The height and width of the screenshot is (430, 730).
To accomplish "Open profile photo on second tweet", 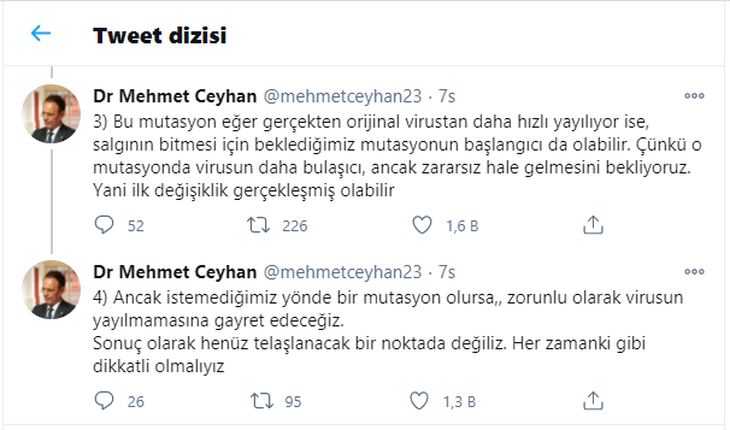I will (49, 288).
